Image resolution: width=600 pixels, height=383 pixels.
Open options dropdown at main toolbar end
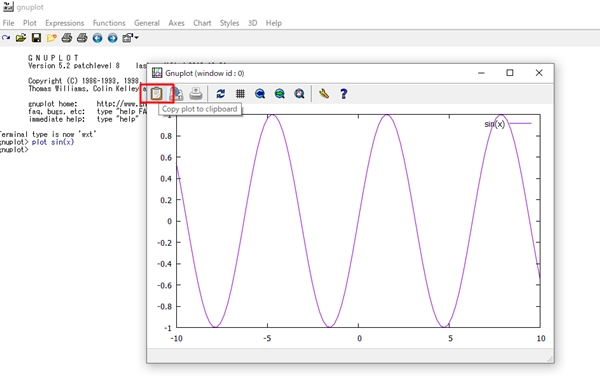130,38
